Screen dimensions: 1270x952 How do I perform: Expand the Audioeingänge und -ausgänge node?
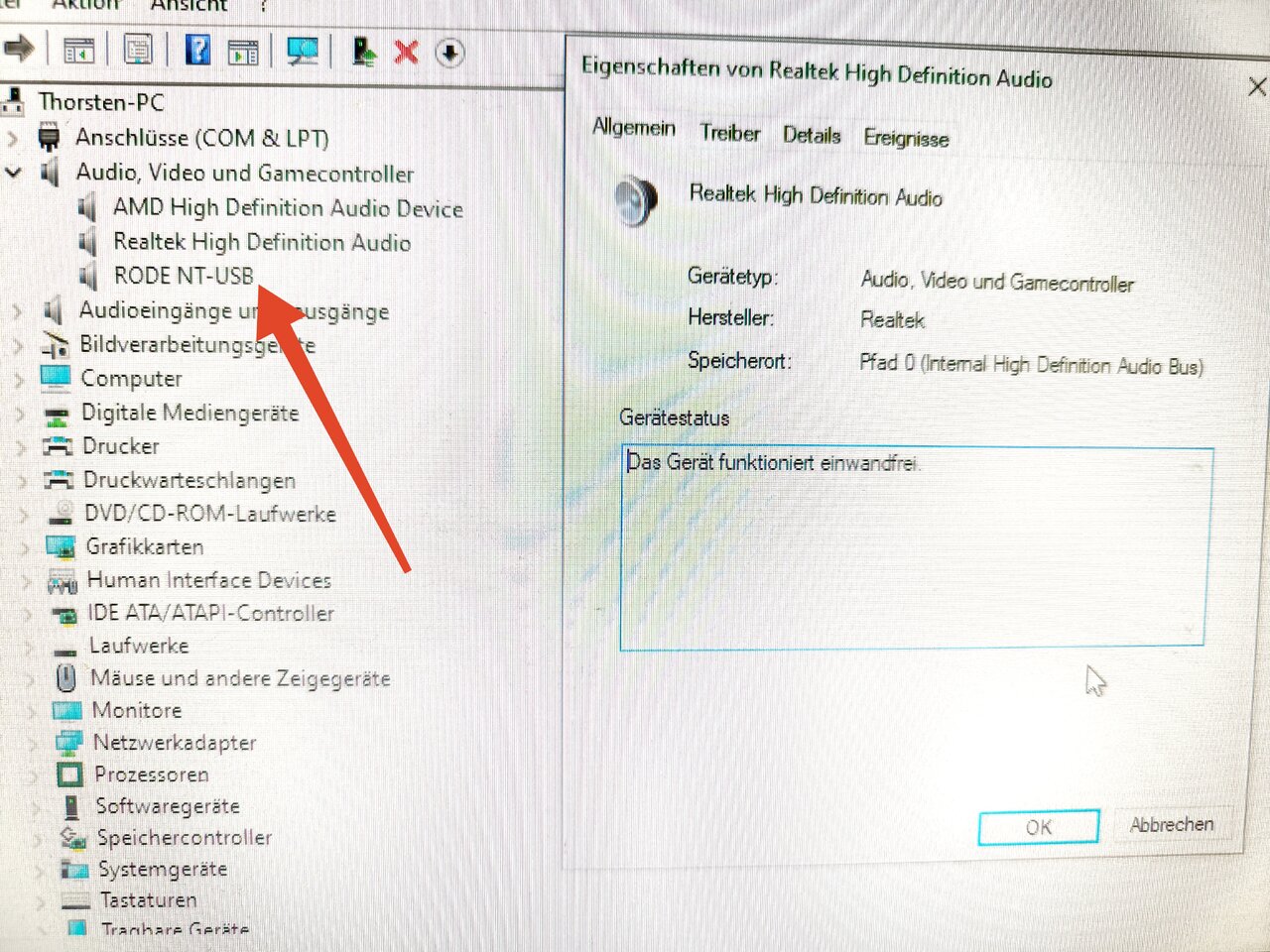(x=17, y=310)
